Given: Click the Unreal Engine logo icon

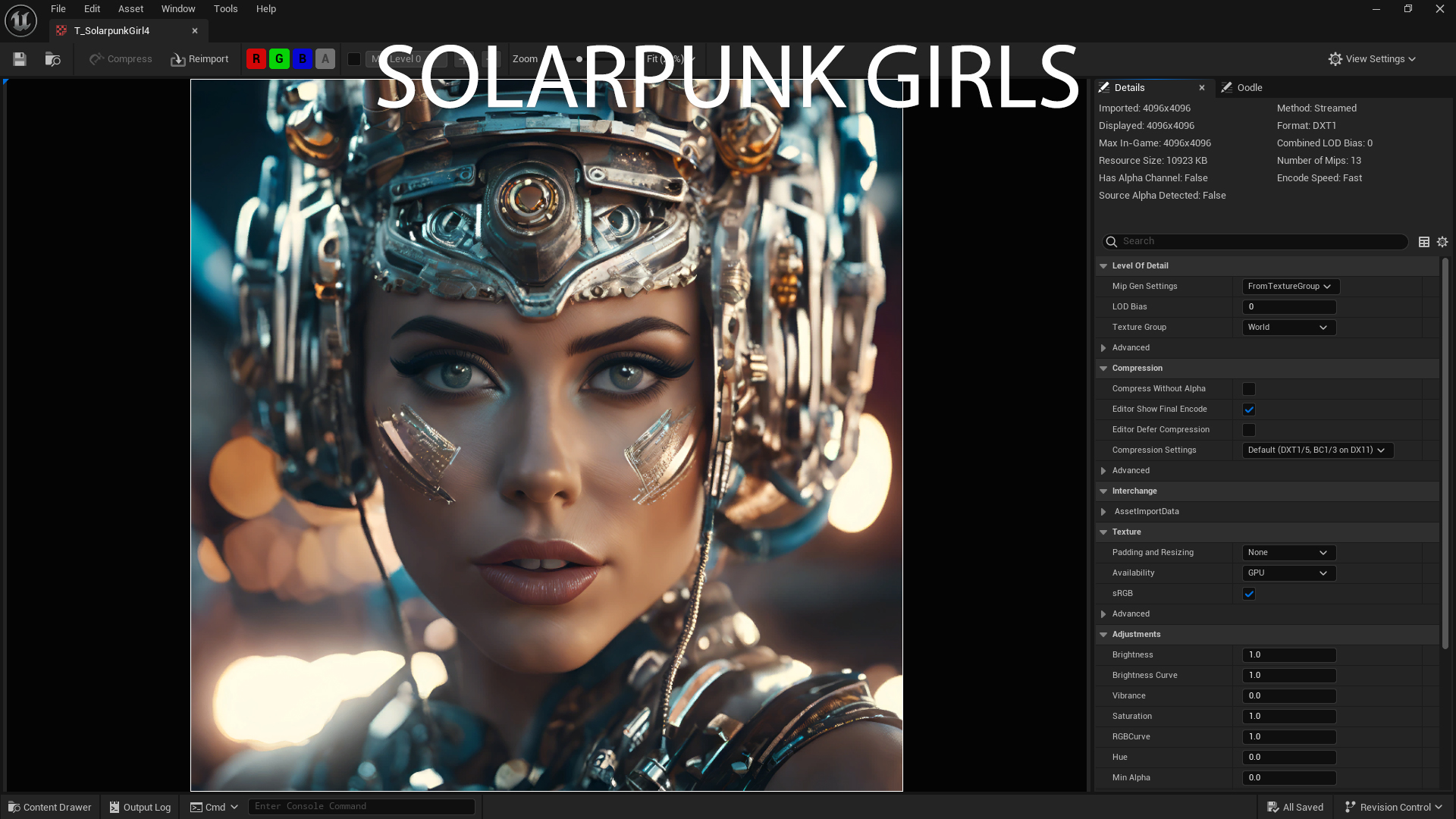Looking at the screenshot, I should 20,20.
